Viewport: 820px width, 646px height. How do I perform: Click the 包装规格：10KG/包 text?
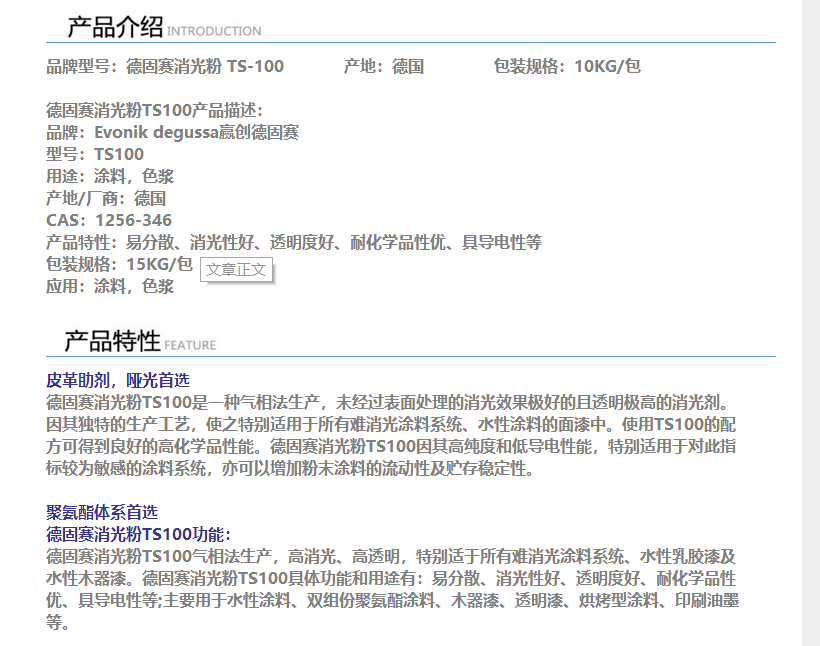tap(567, 67)
